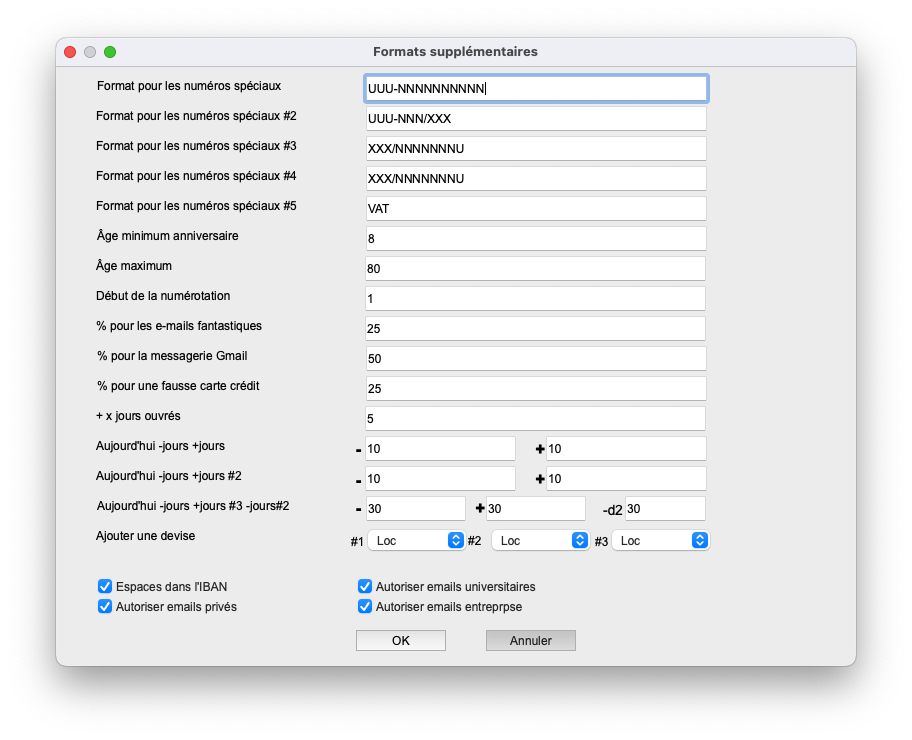The height and width of the screenshot is (740, 912).
Task: Click the 'Format pour les numéros spéciaux' input field
Action: coord(536,88)
